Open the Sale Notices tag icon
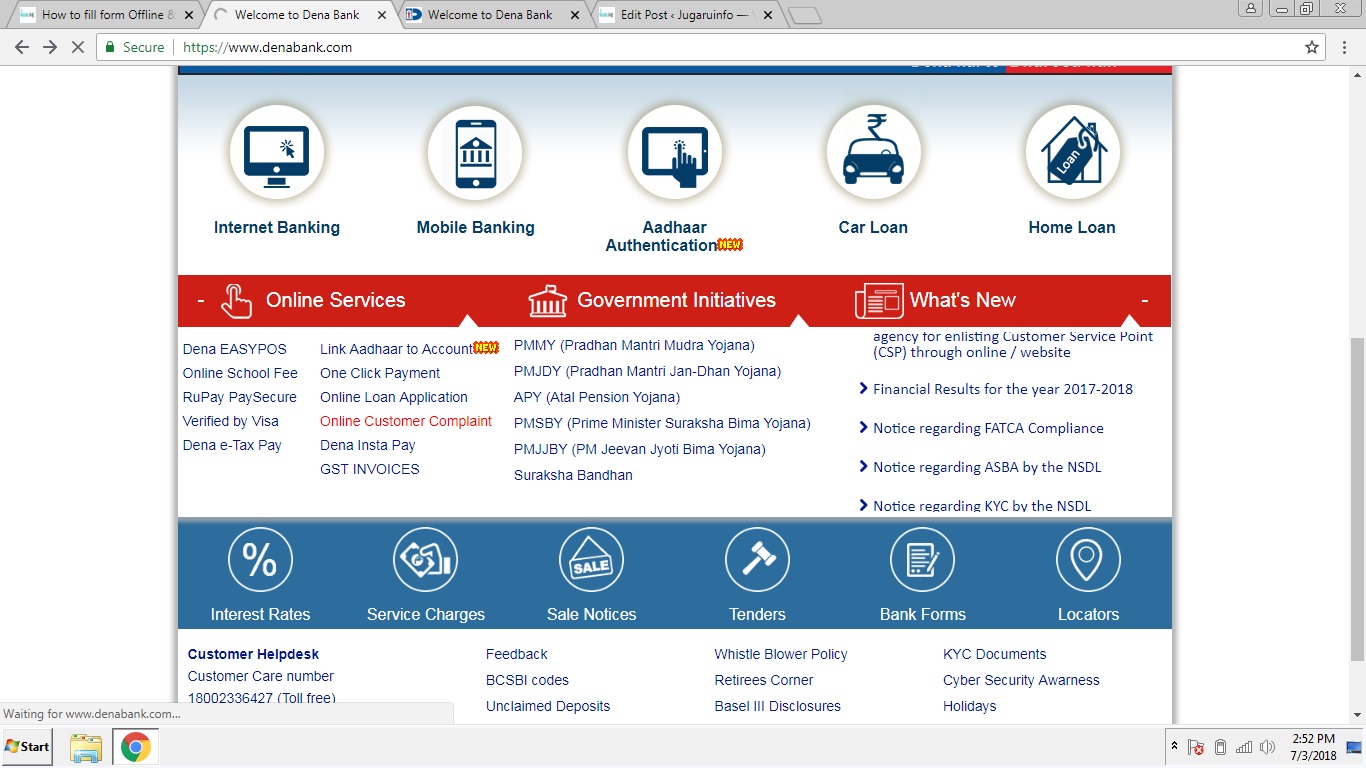 591,560
